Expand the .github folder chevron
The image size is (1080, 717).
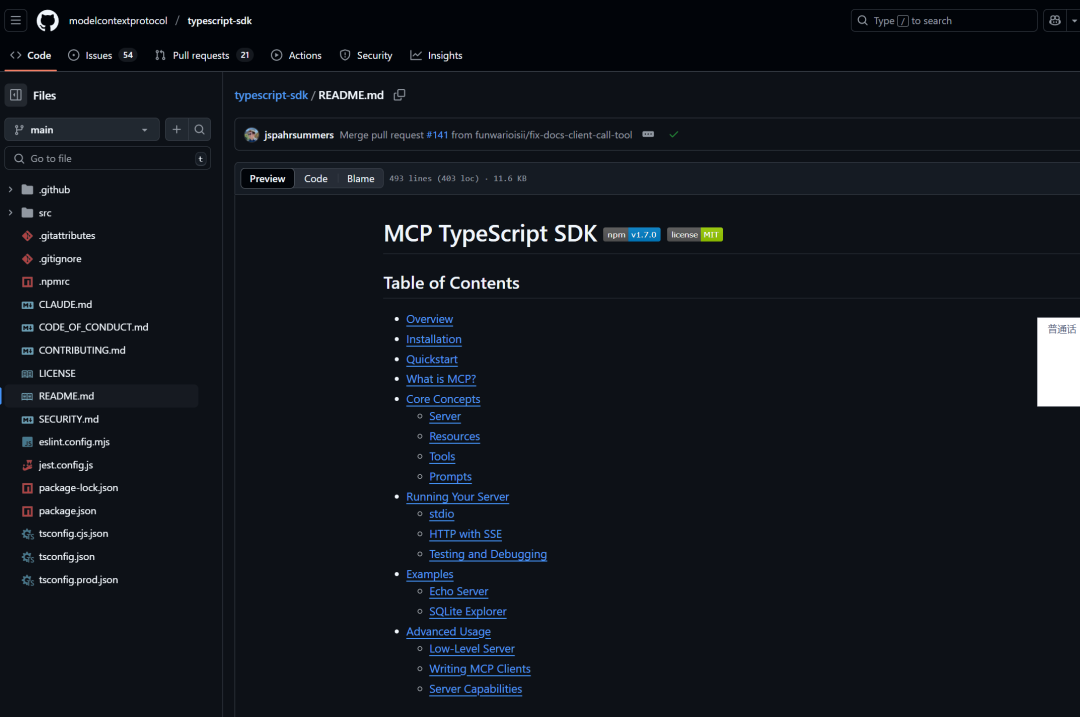[10, 189]
